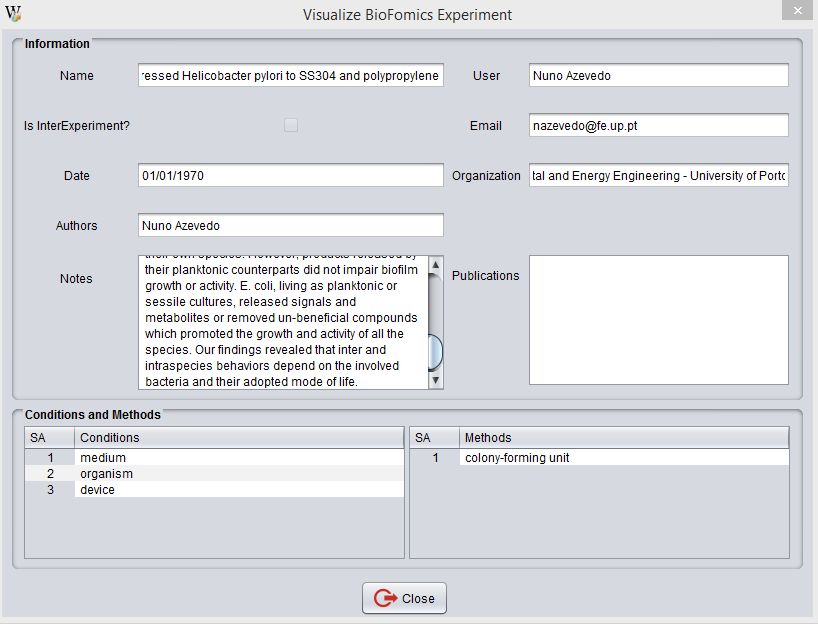
Task: Click the empty Publications text area
Action: click(x=658, y=320)
